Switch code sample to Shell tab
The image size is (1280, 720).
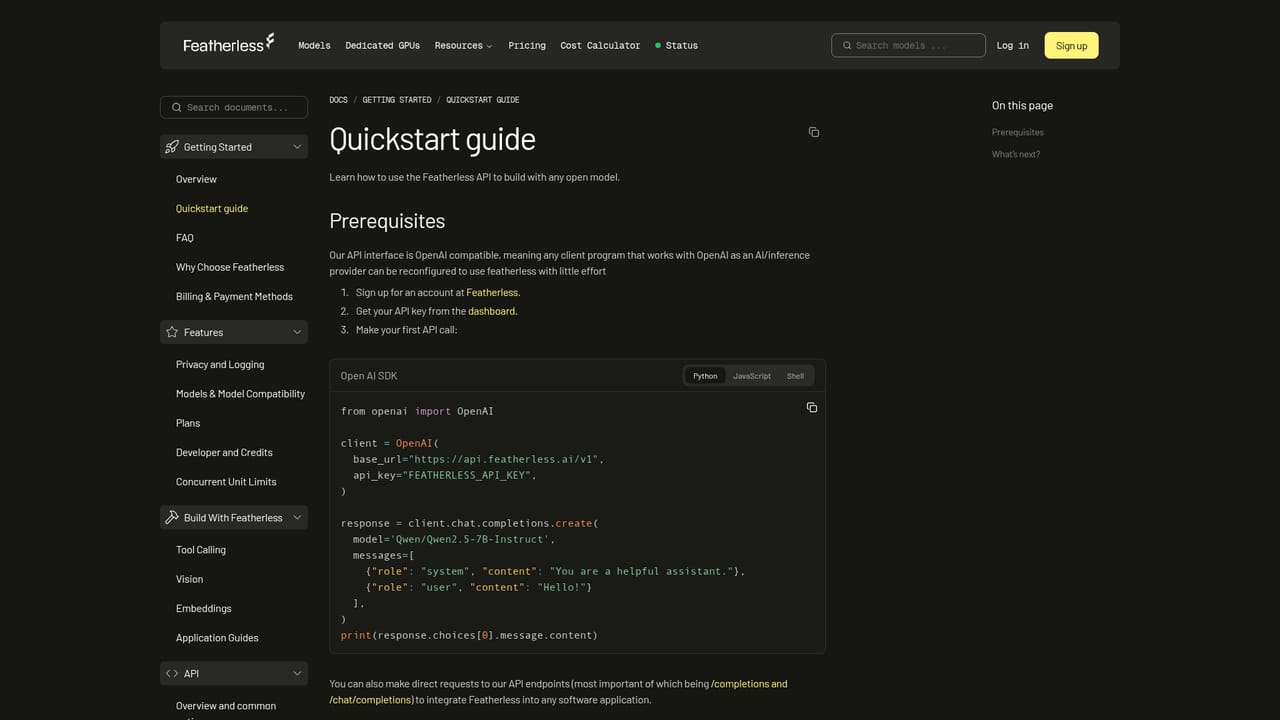coord(795,376)
